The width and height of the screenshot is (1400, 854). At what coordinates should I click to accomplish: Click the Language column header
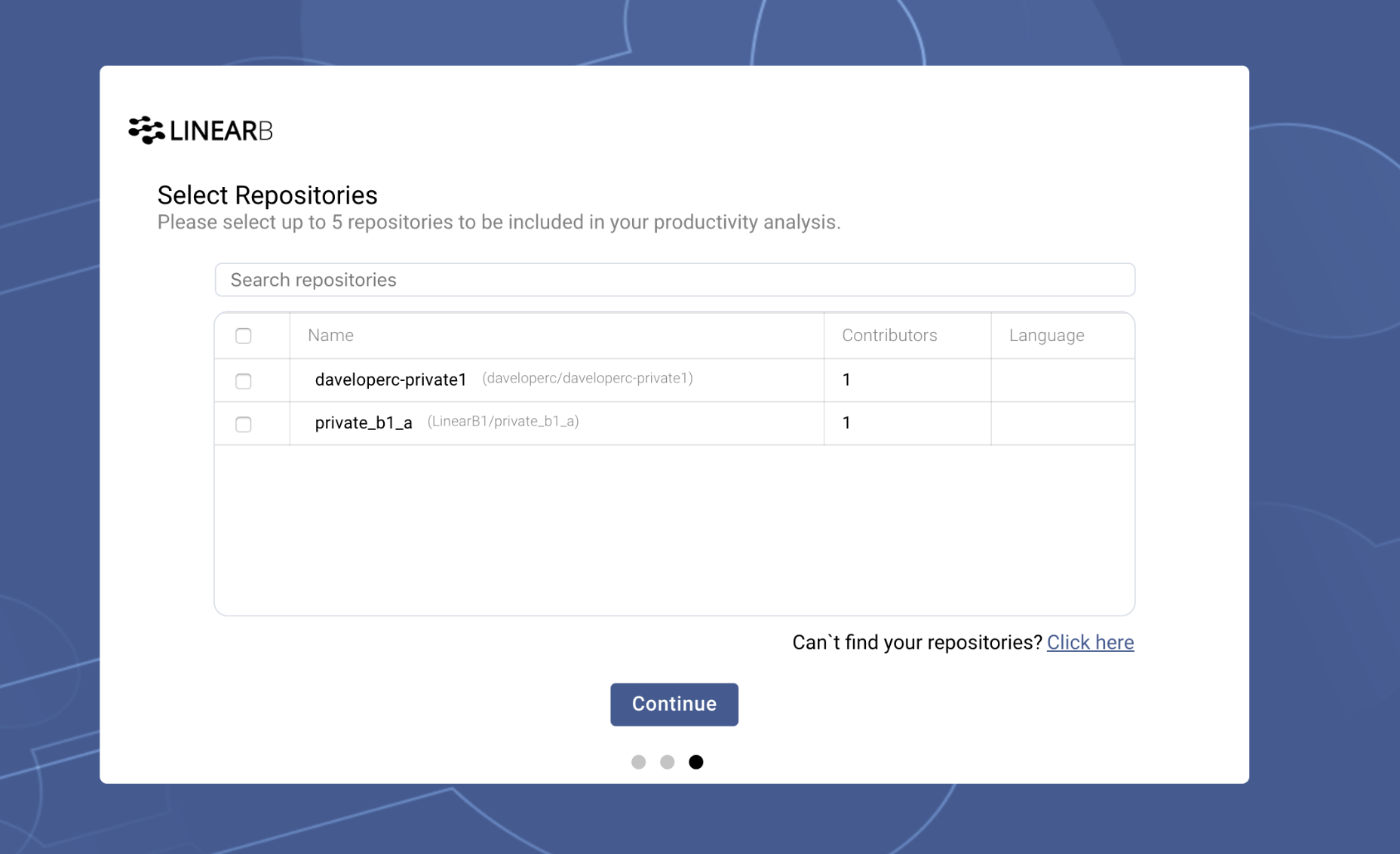coord(1046,336)
